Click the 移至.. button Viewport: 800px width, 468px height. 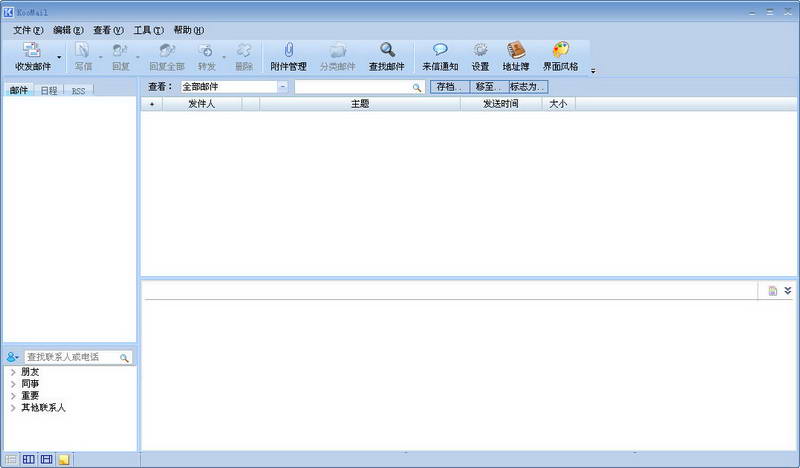(x=489, y=87)
